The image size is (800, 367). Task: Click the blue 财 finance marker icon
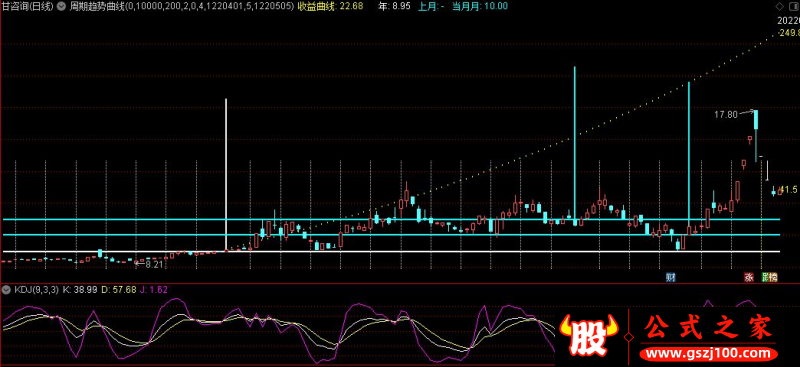[671, 277]
